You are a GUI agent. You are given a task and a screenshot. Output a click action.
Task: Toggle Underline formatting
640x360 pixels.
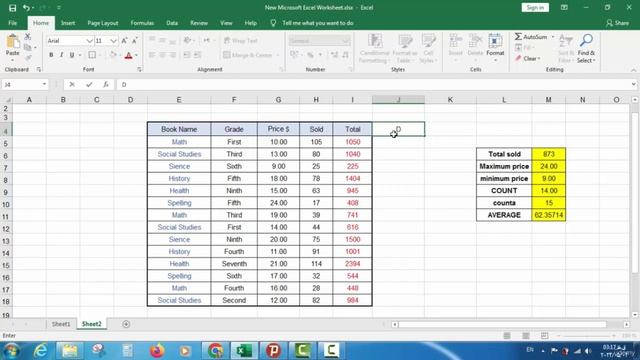72,55
